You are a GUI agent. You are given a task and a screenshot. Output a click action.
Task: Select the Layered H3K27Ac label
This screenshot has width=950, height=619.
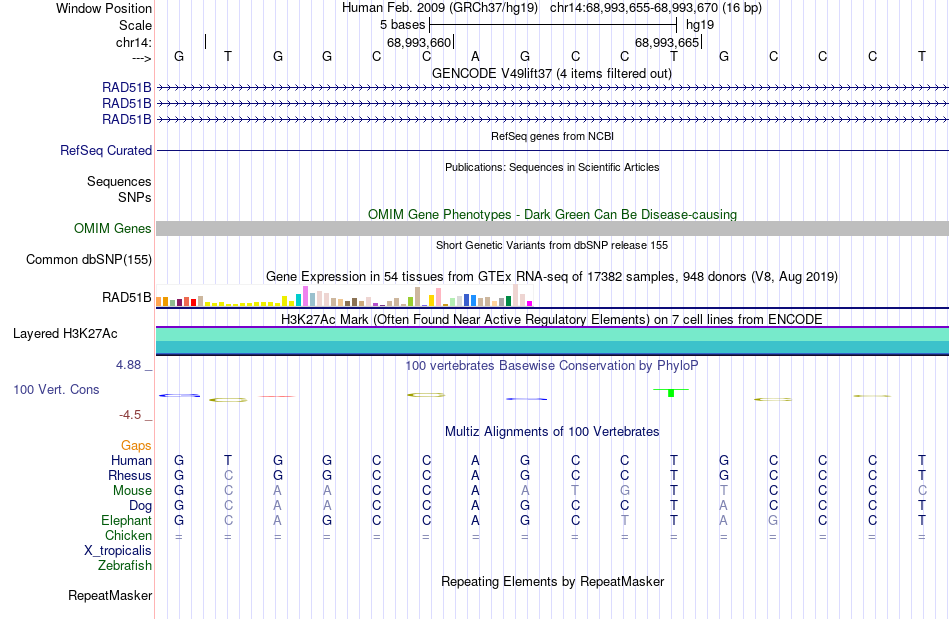[65, 333]
